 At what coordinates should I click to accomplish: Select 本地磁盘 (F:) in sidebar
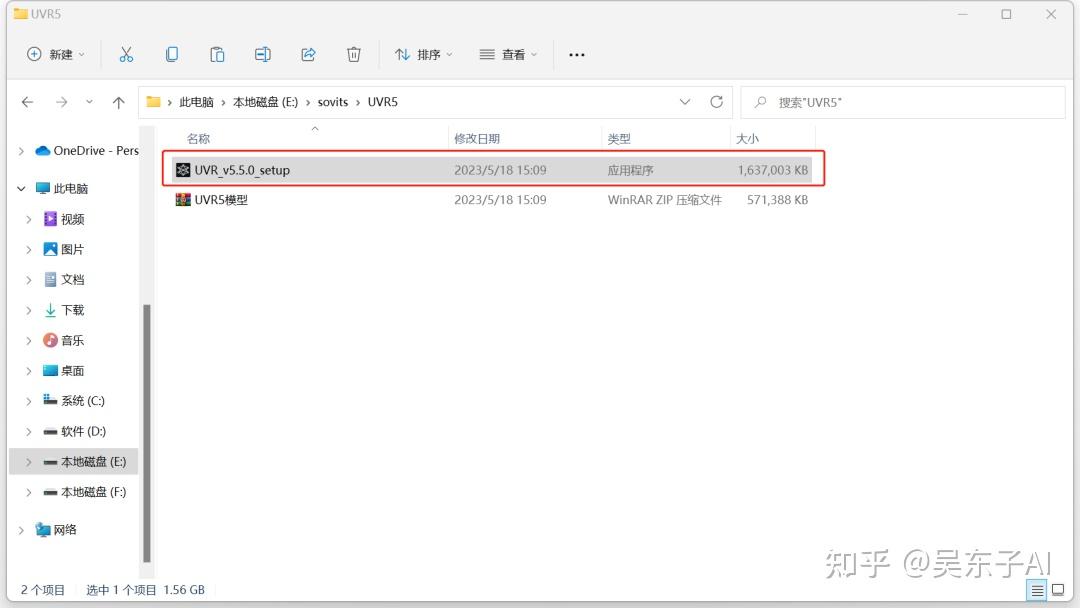click(x=85, y=492)
